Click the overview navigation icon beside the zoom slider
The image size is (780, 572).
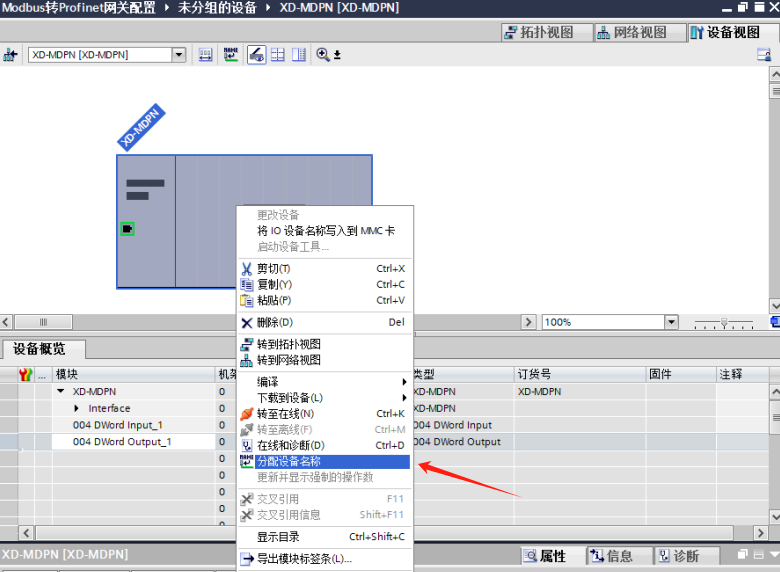click(x=775, y=322)
